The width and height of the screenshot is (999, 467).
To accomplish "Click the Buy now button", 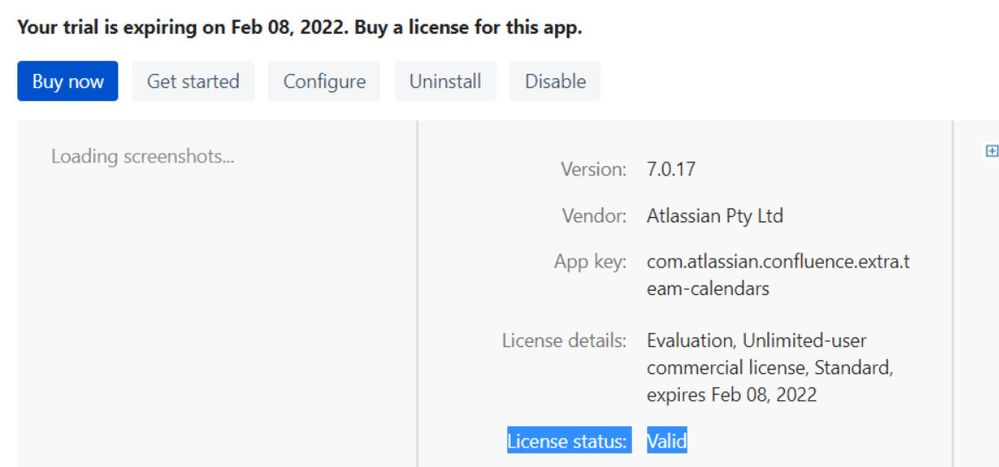I will pyautogui.click(x=68, y=81).
